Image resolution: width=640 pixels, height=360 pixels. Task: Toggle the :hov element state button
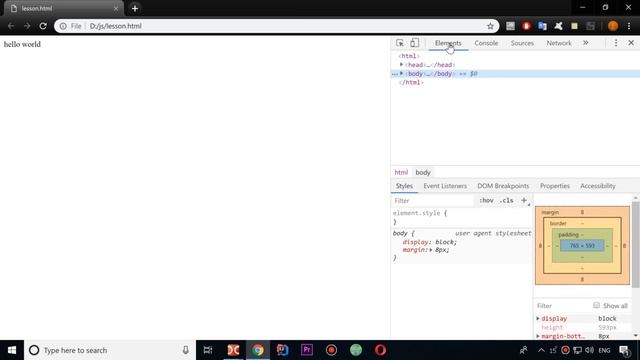point(486,200)
